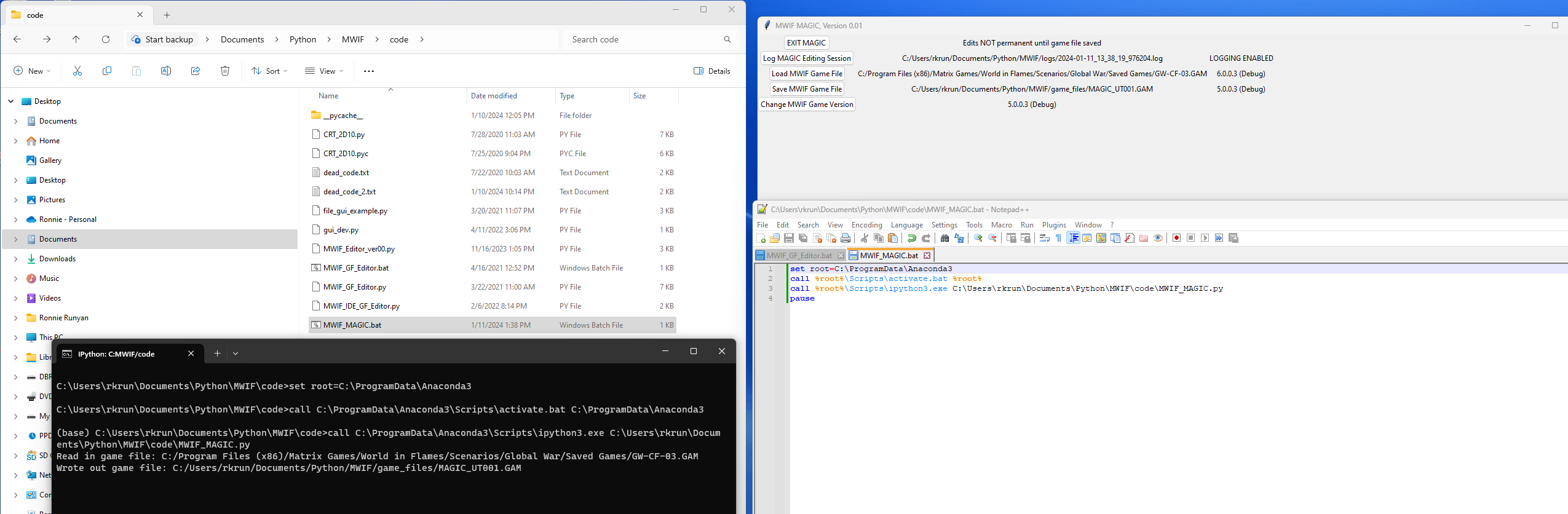Open the View dropdown in File Explorer
The height and width of the screenshot is (514, 1568).
click(x=324, y=71)
